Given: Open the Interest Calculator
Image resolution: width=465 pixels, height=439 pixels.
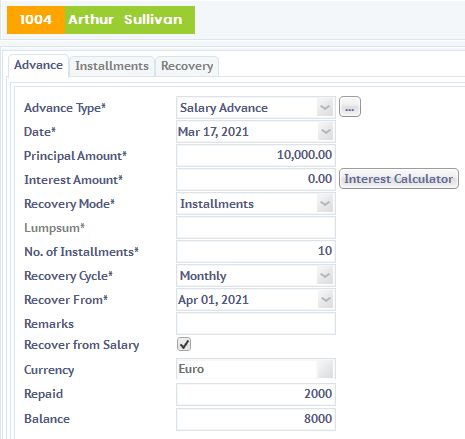Looking at the screenshot, I should [399, 179].
